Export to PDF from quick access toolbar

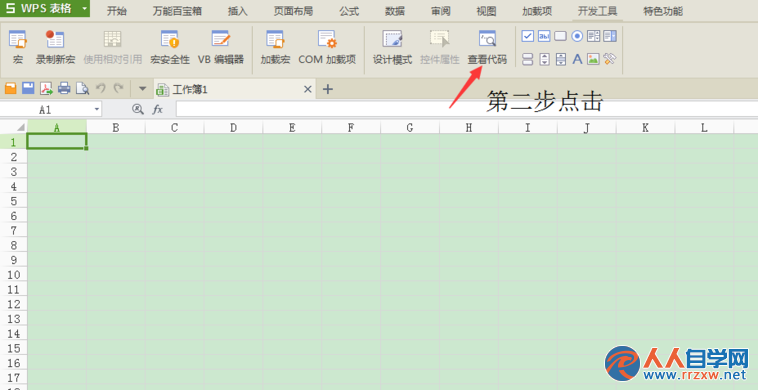(x=46, y=88)
